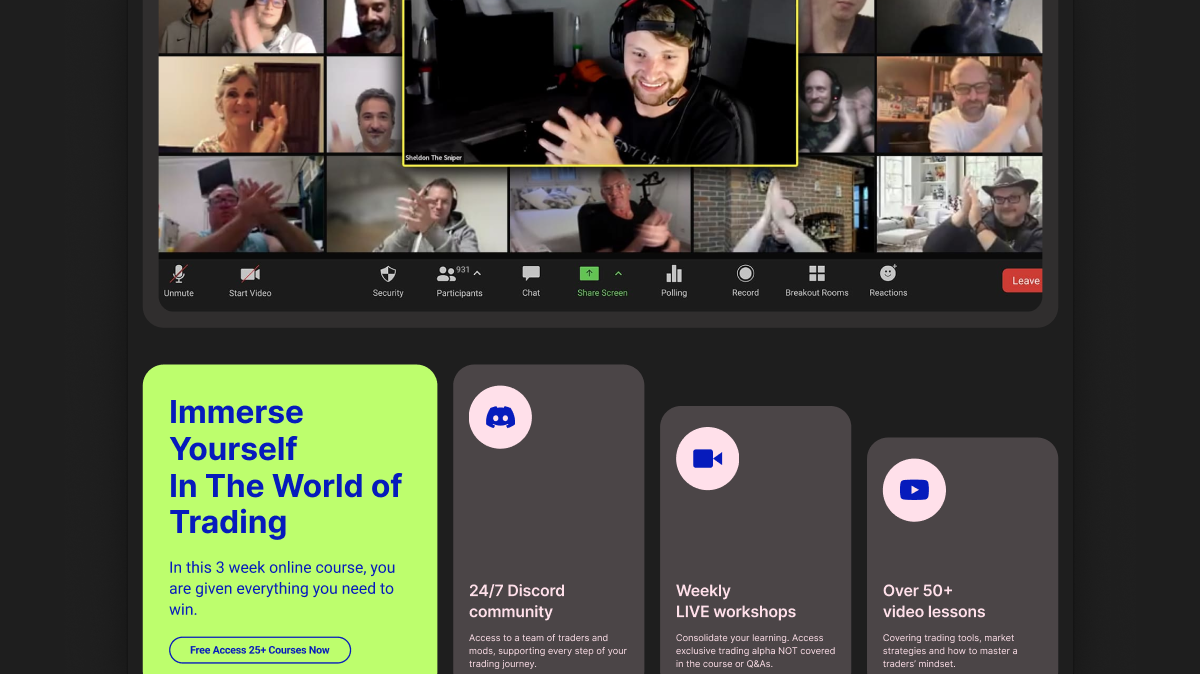Open the Chat bubble icon

[x=531, y=274]
